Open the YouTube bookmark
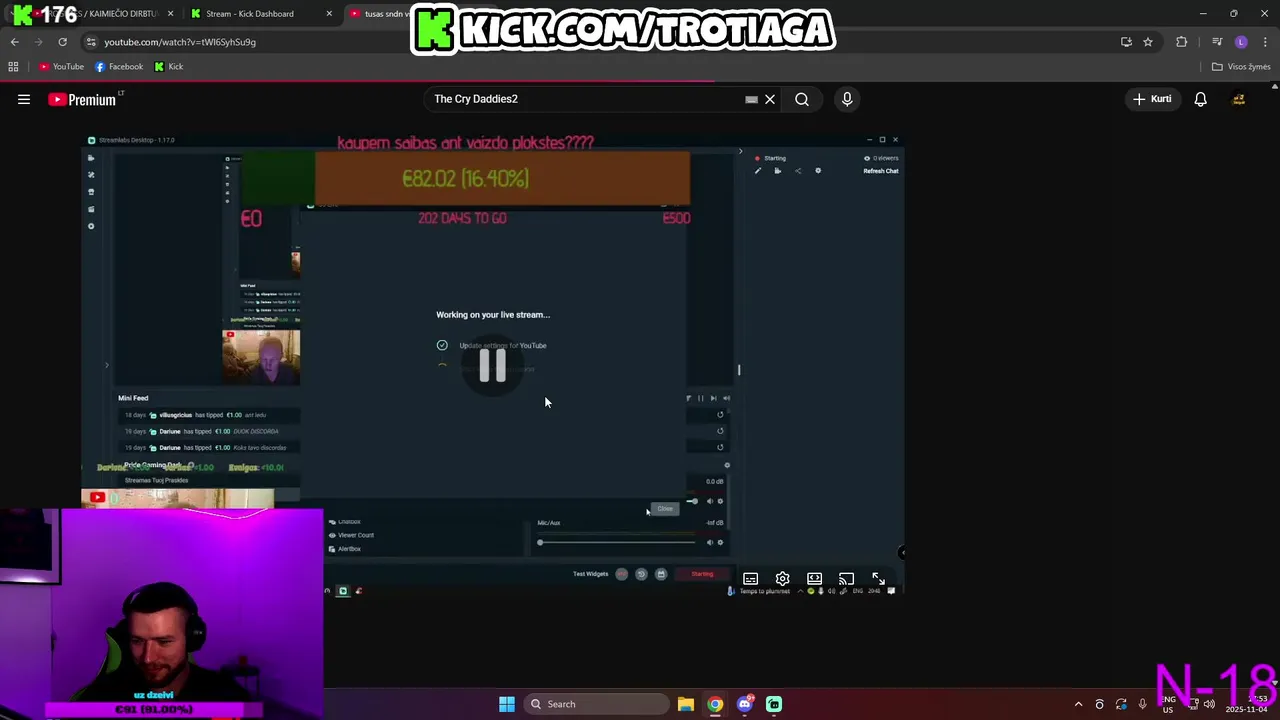 point(61,67)
